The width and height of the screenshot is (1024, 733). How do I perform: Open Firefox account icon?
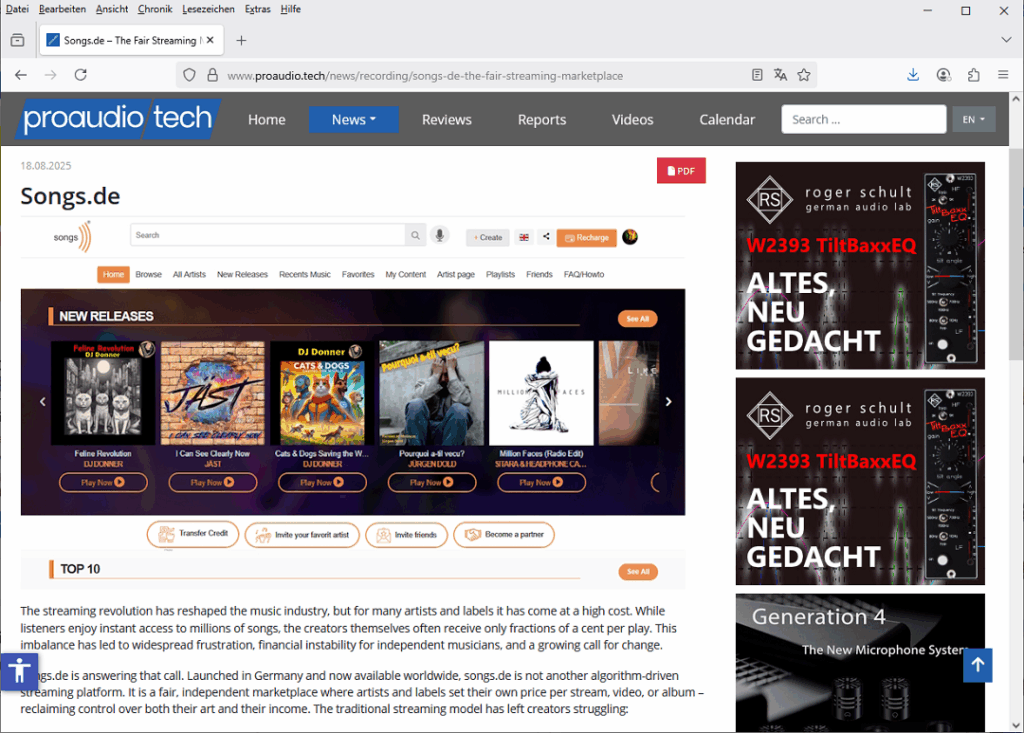943,75
